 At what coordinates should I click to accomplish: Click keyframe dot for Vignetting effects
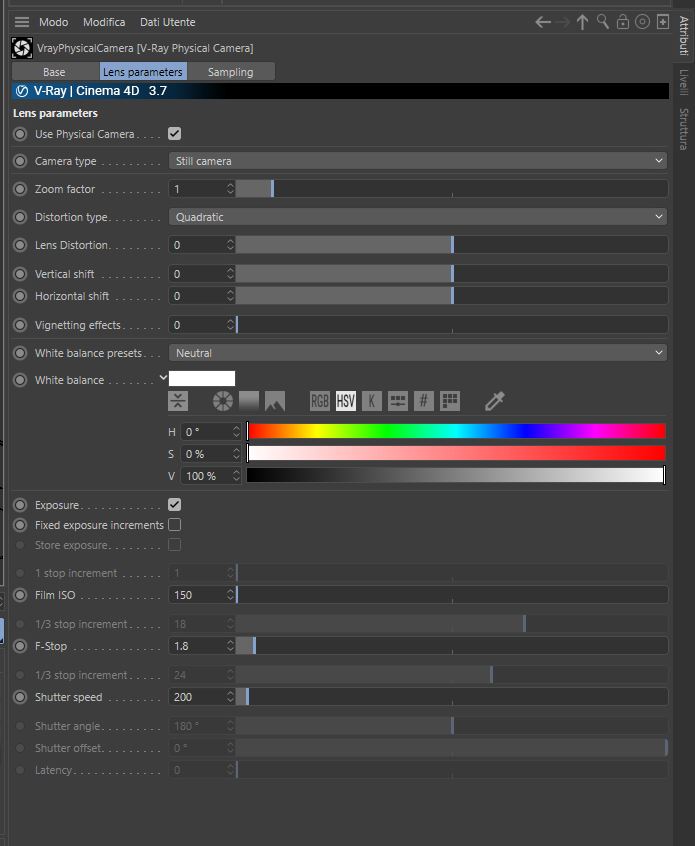tap(20, 325)
